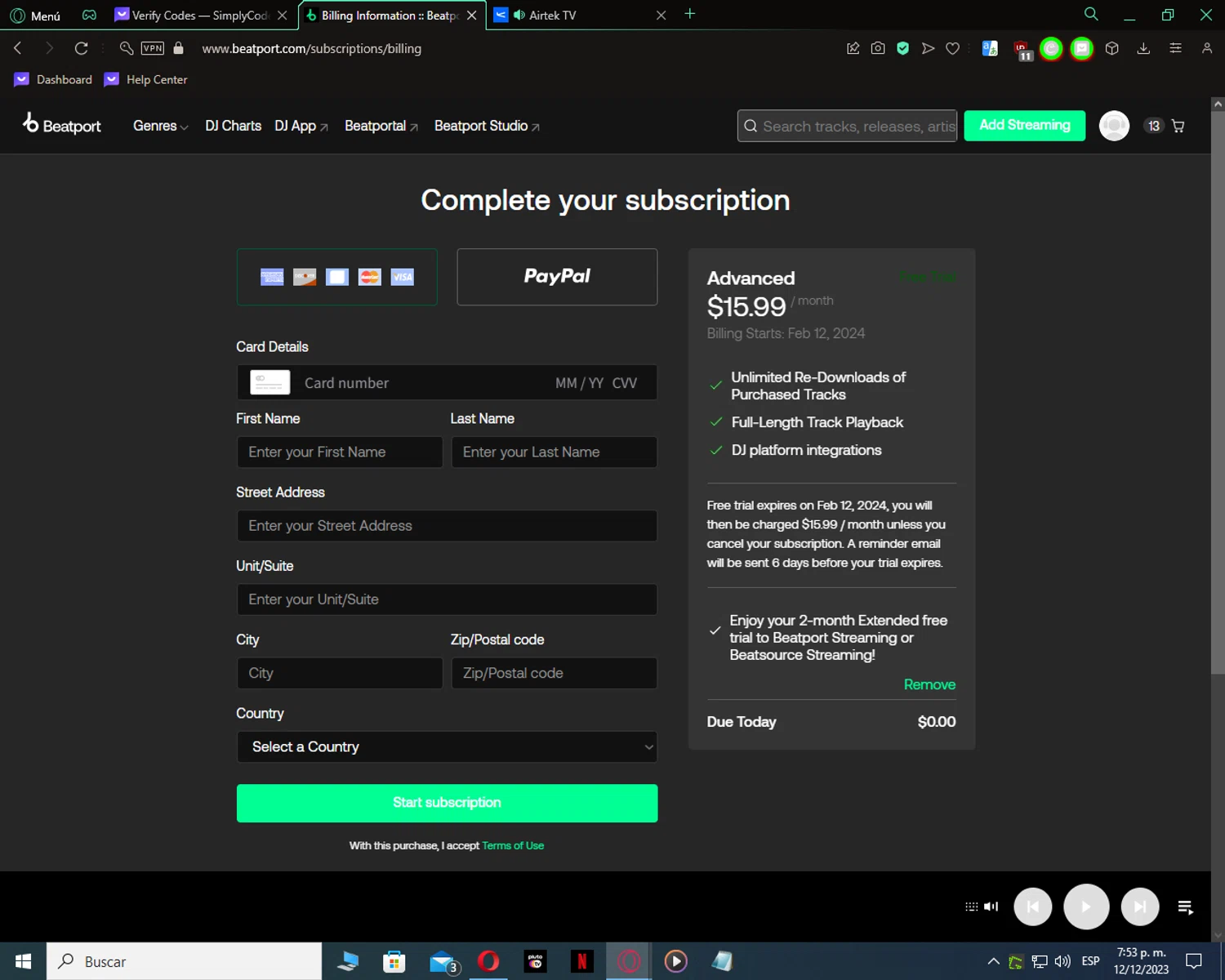
Task: Show hidden system tray icons
Action: 993,961
